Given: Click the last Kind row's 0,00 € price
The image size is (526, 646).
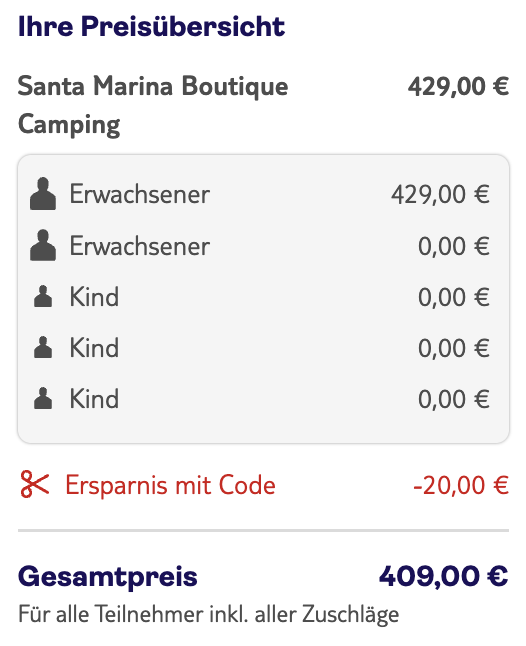Looking at the screenshot, I should click(x=454, y=399).
